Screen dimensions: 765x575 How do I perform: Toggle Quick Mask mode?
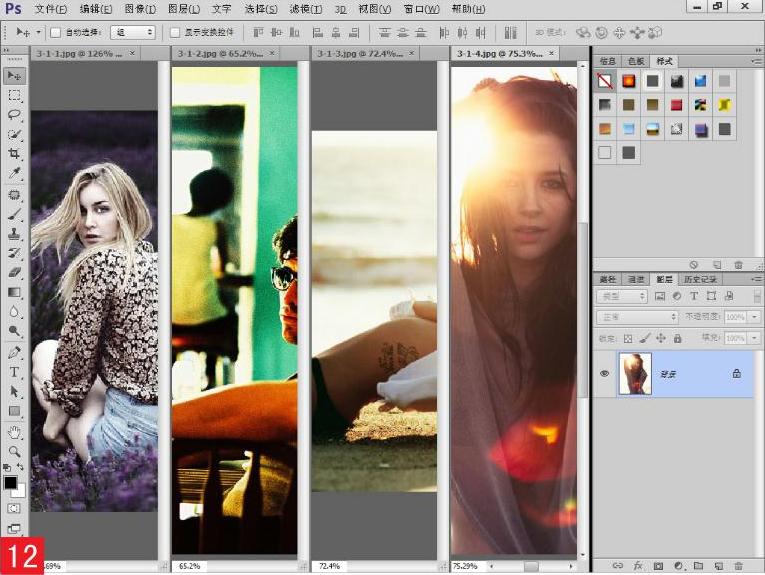tap(14, 509)
